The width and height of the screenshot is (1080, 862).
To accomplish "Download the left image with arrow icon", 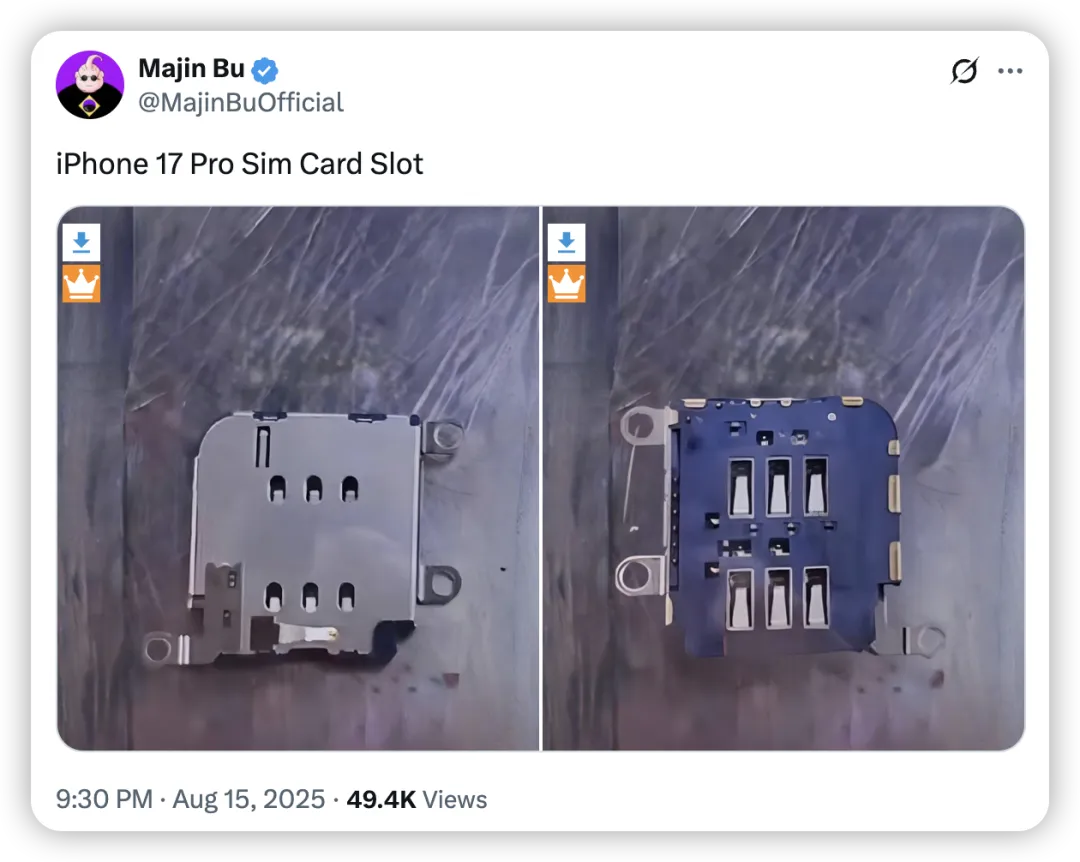I will tap(81, 243).
